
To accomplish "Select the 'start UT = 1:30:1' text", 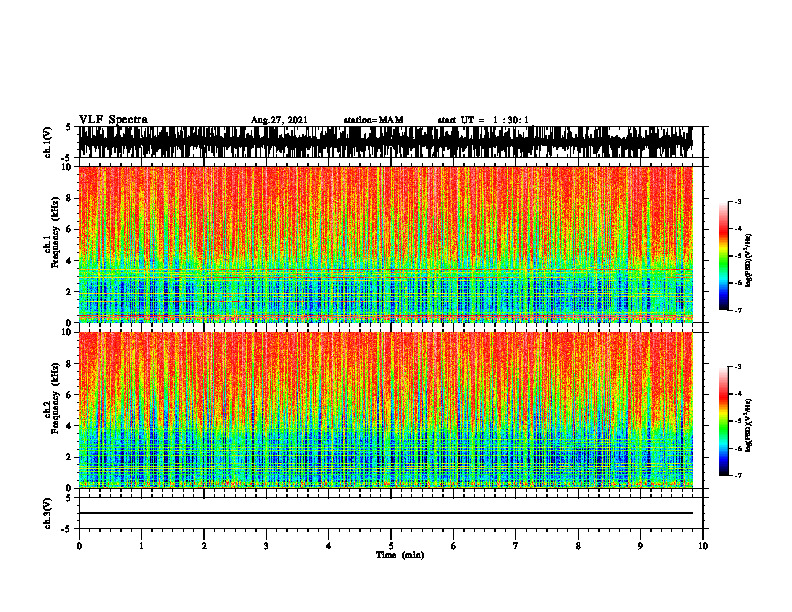I will tap(483, 120).
